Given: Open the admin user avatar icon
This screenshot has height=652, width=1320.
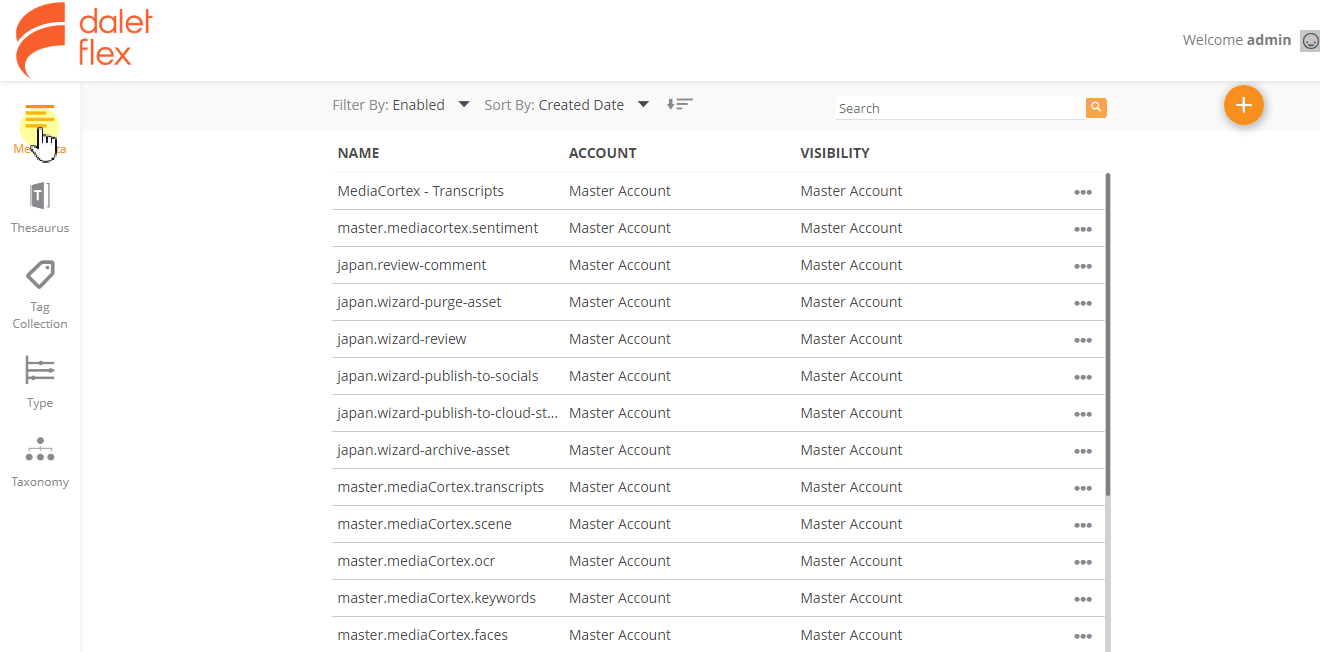Looking at the screenshot, I should [x=1310, y=40].
